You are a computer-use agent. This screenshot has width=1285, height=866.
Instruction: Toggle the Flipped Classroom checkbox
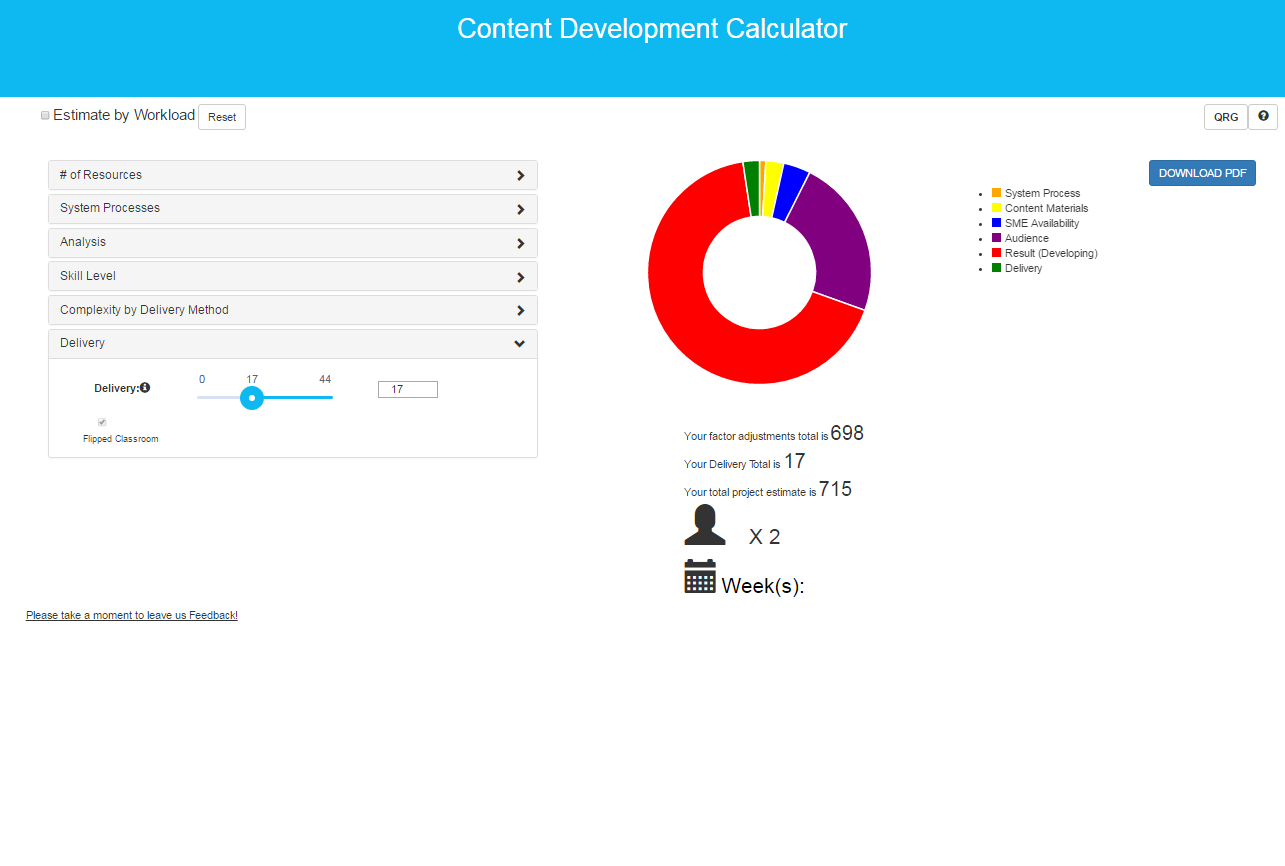point(102,422)
